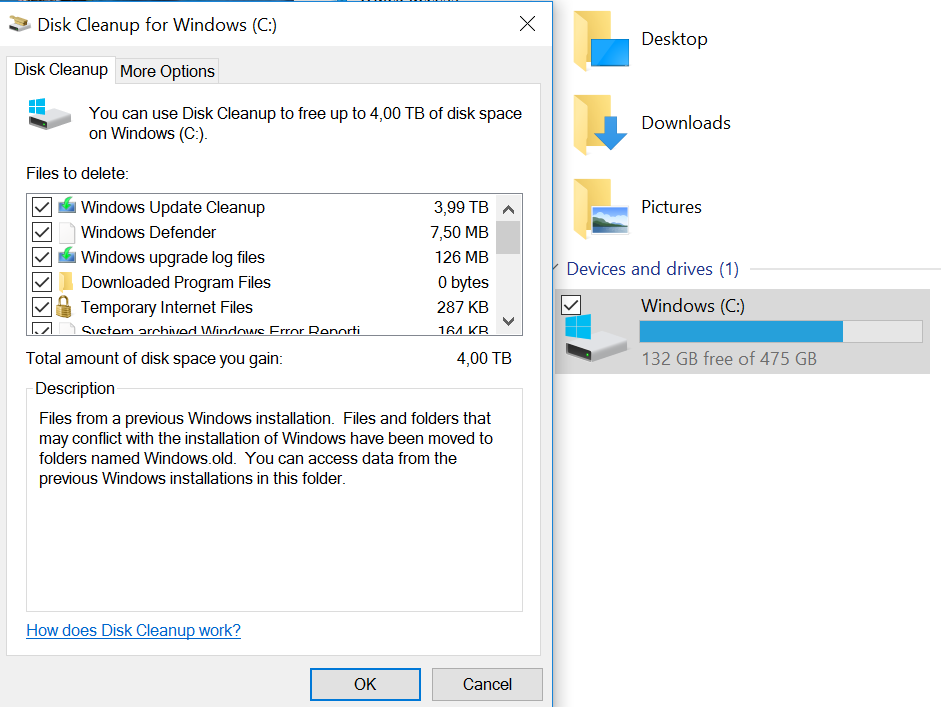The image size is (941, 707).
Task: Open the Desktop folder icon
Action: [600, 40]
